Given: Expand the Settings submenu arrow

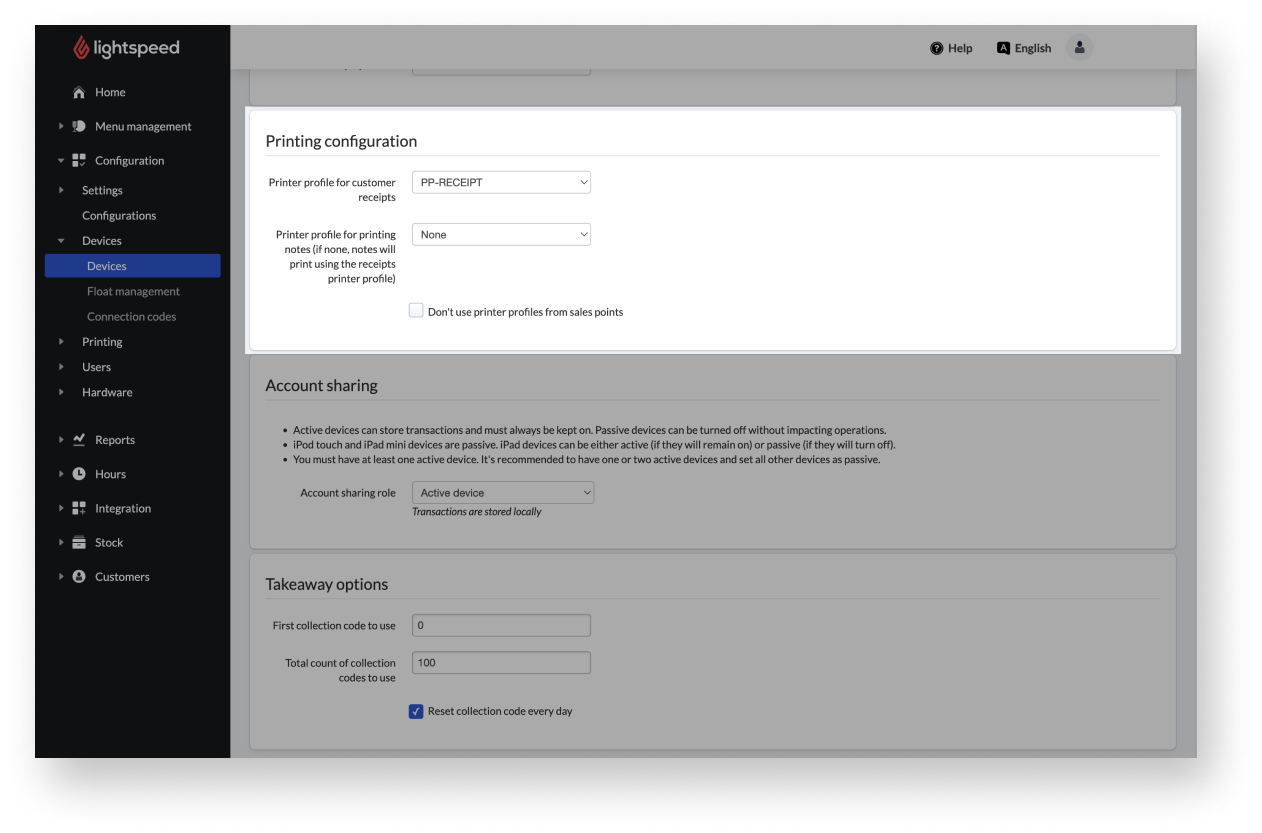Looking at the screenshot, I should tap(61, 190).
